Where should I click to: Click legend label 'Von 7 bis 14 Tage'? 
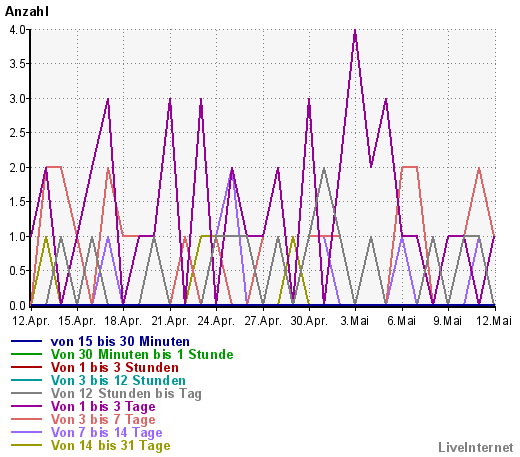pyautogui.click(x=107, y=433)
